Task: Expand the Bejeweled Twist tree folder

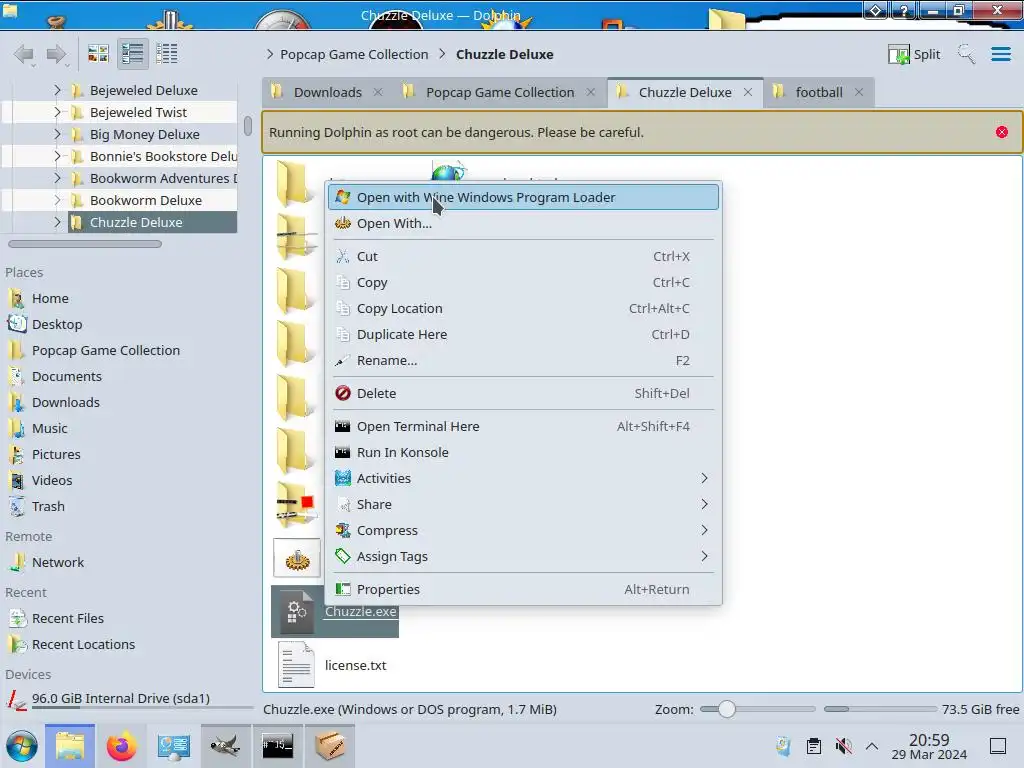Action: pos(57,112)
